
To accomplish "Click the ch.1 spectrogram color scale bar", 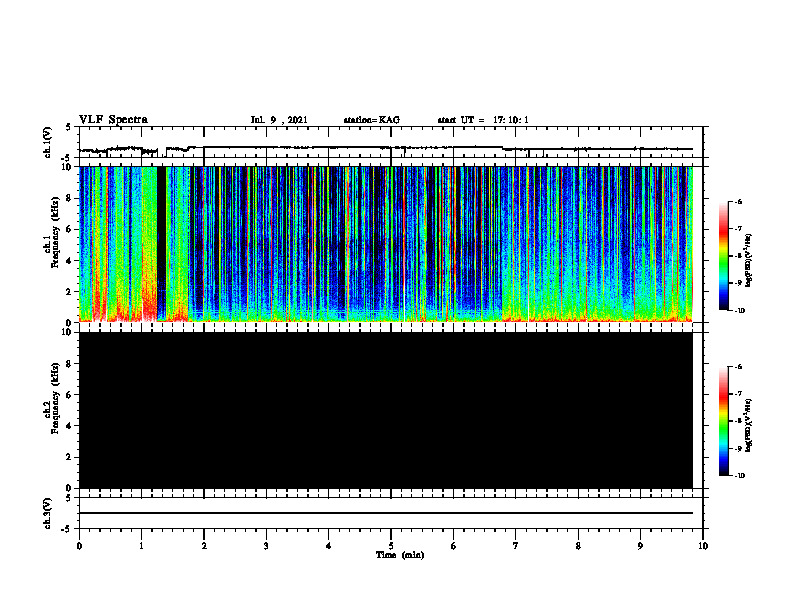I will [x=723, y=256].
